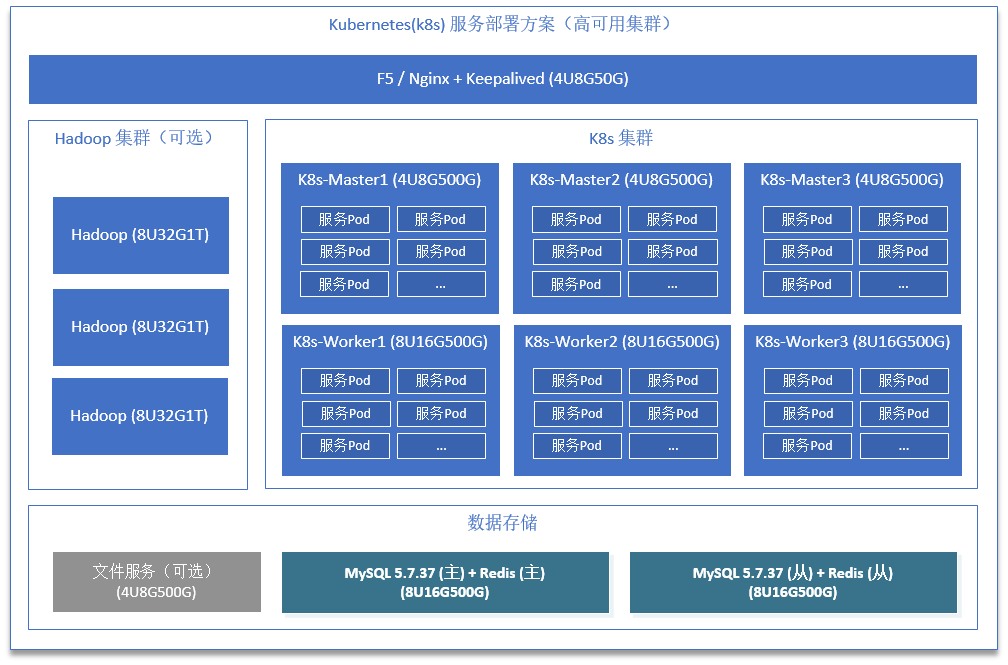Click the Hadoop 集群（可选） heading

click(135, 138)
